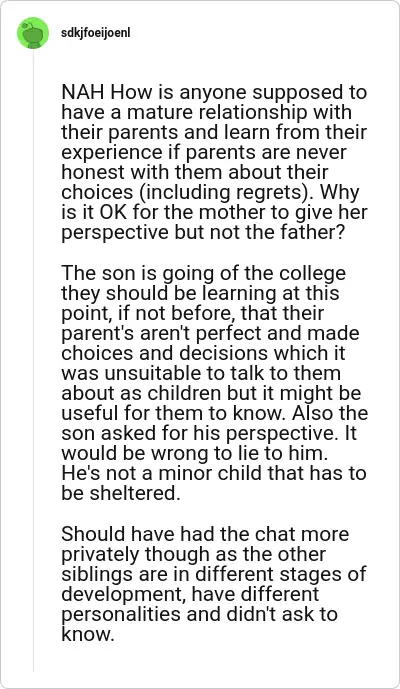Click the line 'experience if parents are never'
This screenshot has height=689, width=400.
point(204,152)
